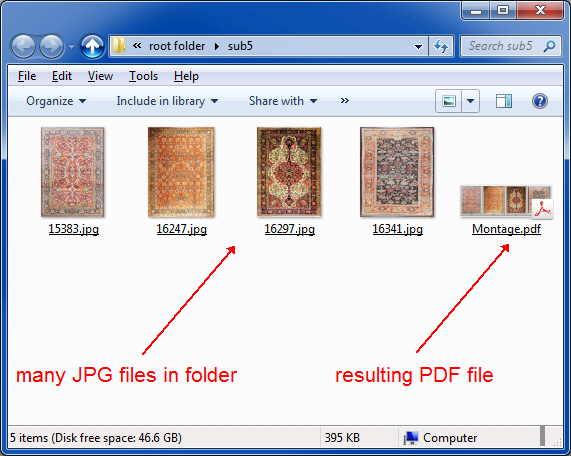This screenshot has height=456, width=571.
Task: Open the Tools menu
Action: pyautogui.click(x=143, y=76)
